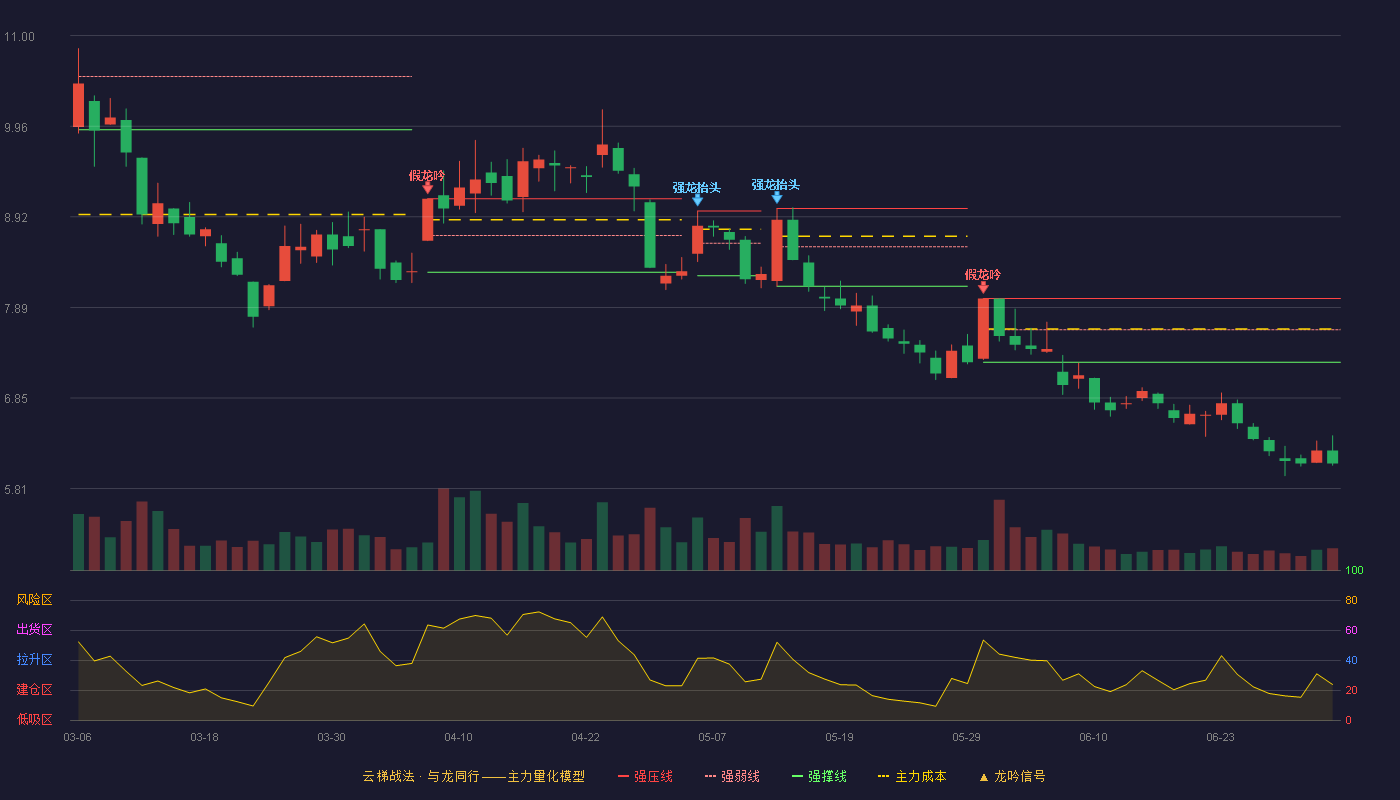Click the 06-10 date label
Viewport: 1400px width, 800px height.
pyautogui.click(x=1093, y=737)
